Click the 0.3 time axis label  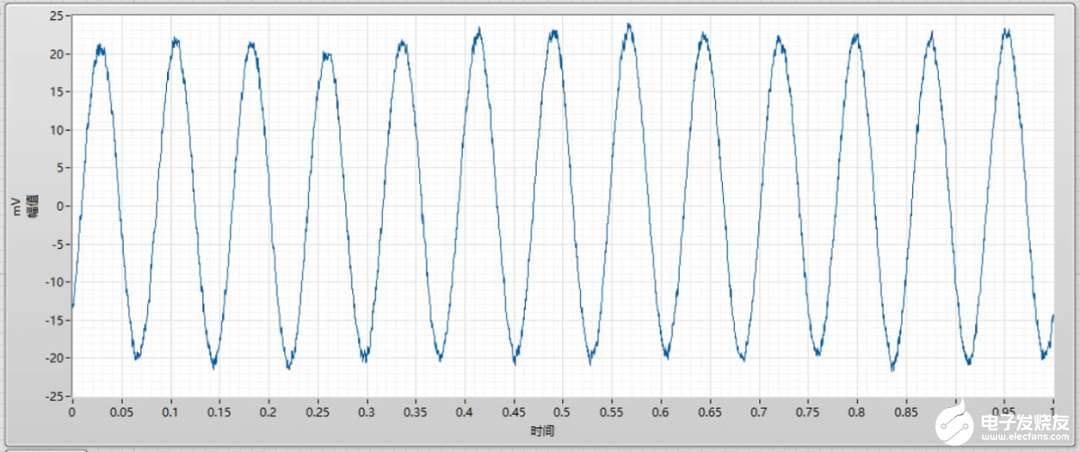pyautogui.click(x=367, y=412)
